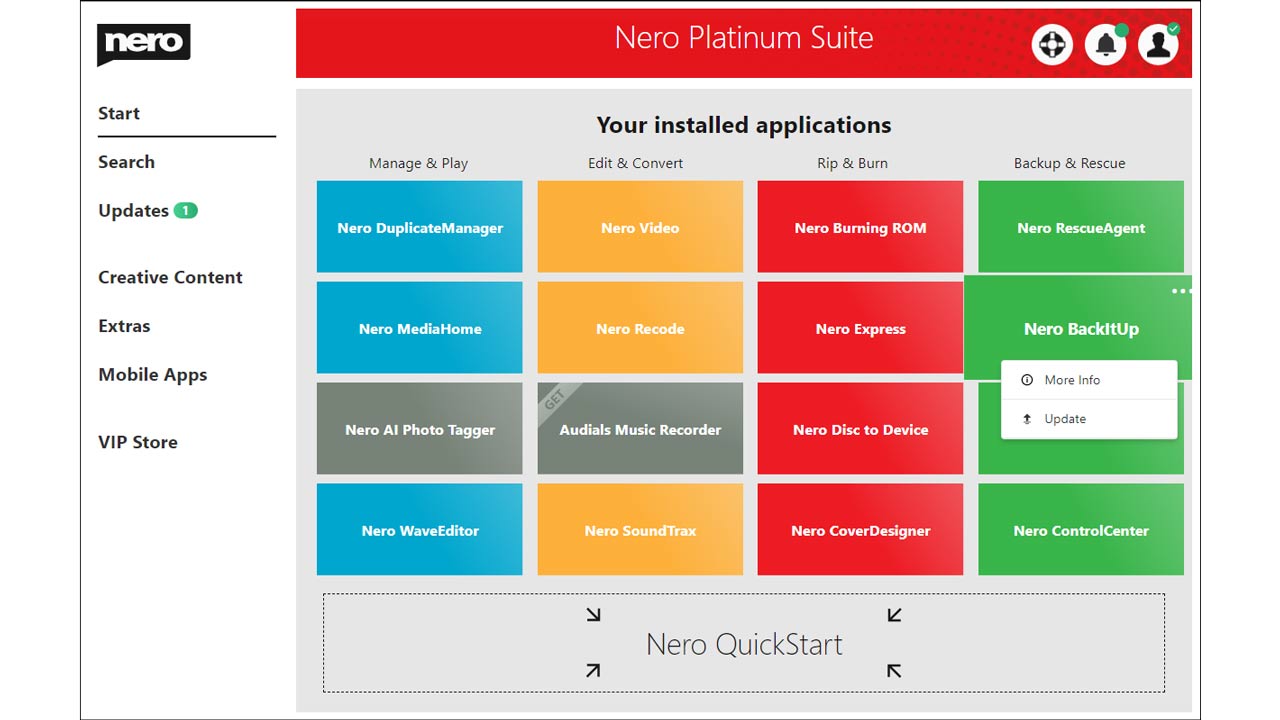Go to the Search section in sidebar
This screenshot has height=720, width=1280.
126,162
